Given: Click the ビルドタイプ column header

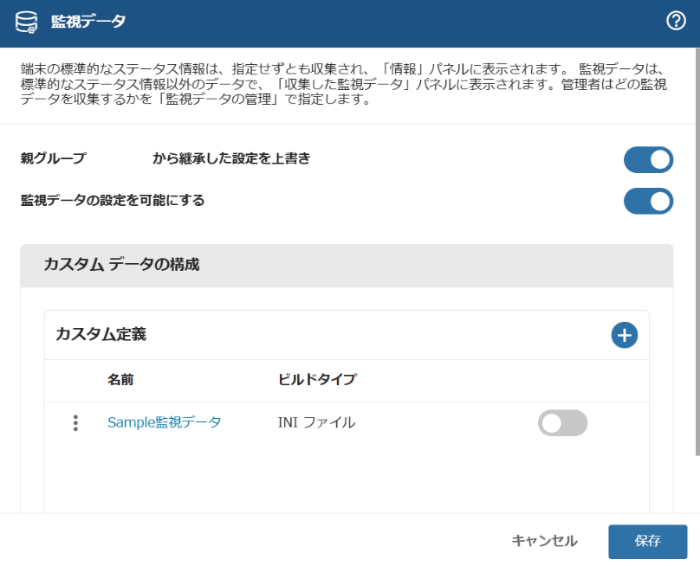Looking at the screenshot, I should [317, 379].
